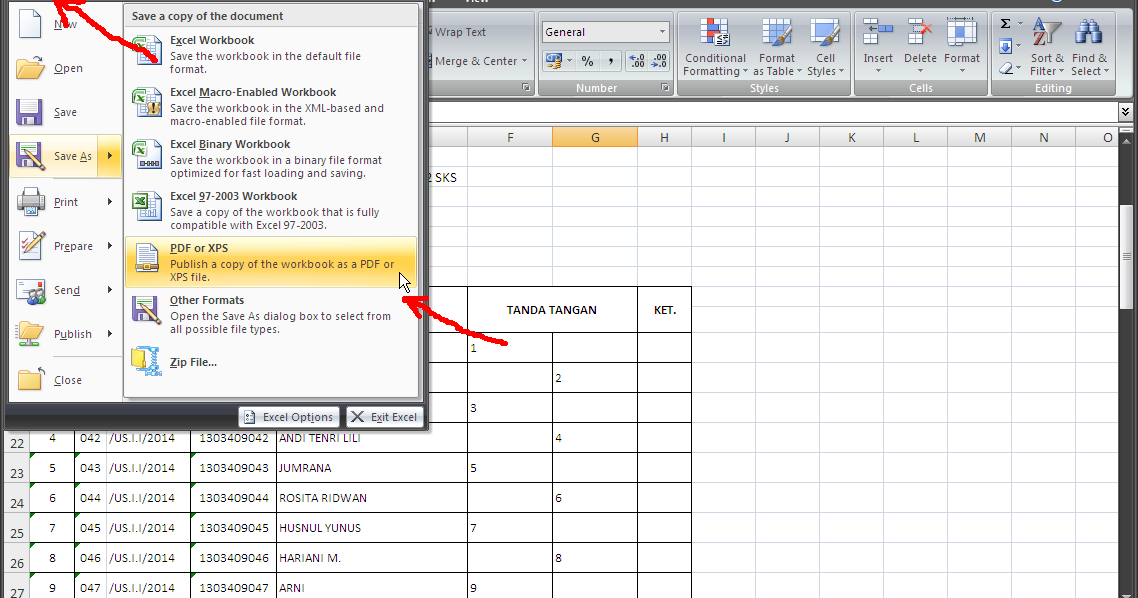Open the Find & Select menu

click(x=1089, y=48)
